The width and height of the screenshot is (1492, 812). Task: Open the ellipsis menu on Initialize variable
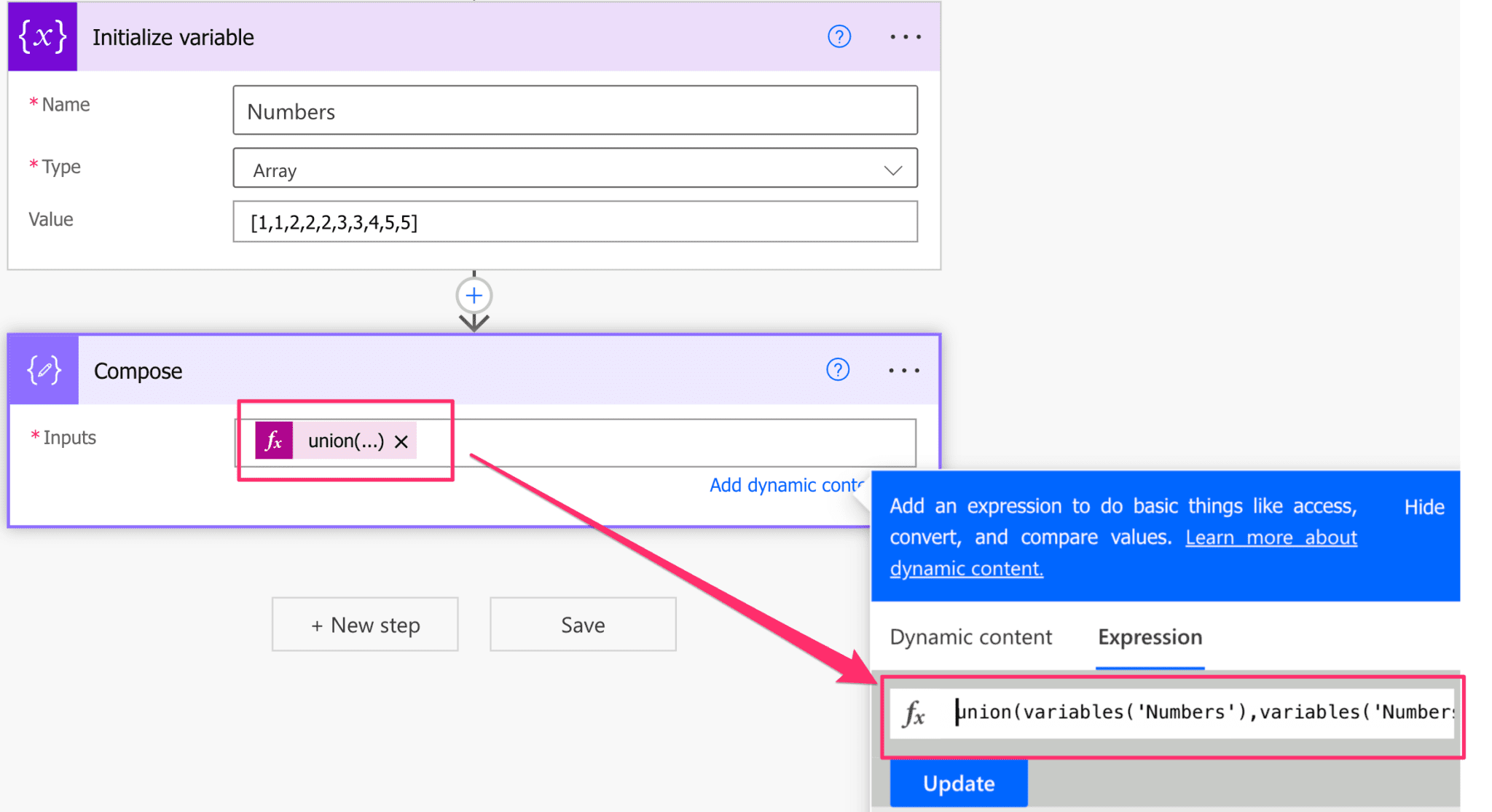click(x=904, y=36)
